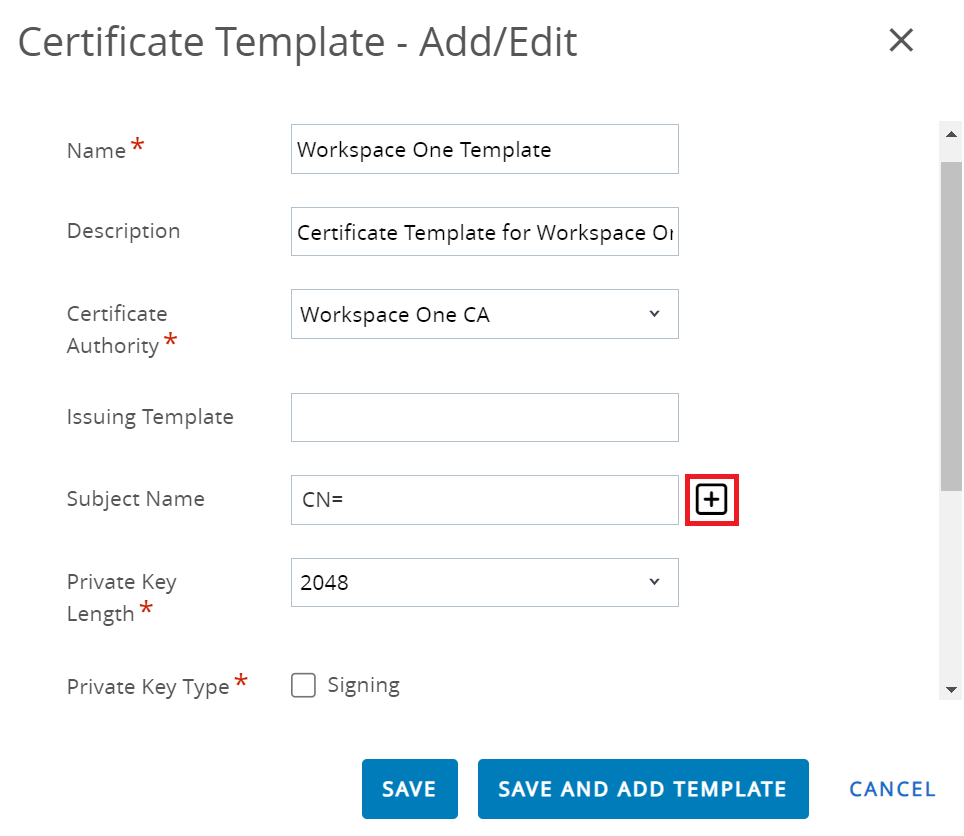The width and height of the screenshot is (964, 836).
Task: Click the Private Key Type label
Action: coord(148,687)
